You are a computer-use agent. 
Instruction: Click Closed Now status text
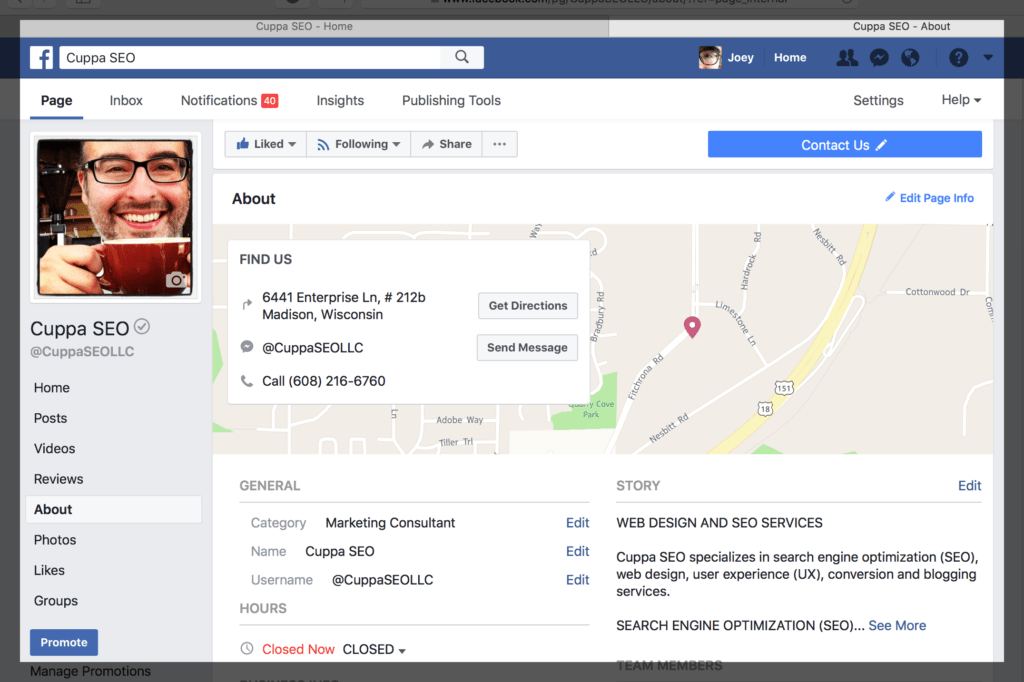298,649
